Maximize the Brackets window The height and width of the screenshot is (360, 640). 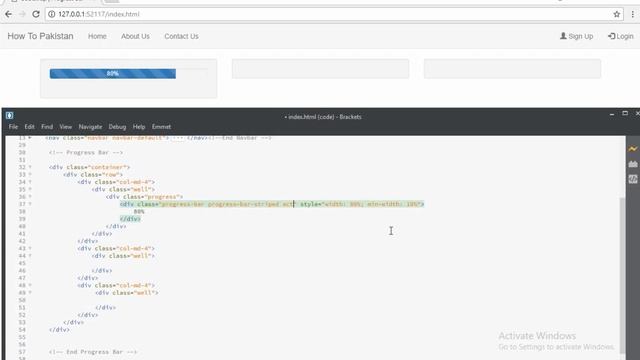(625, 113)
